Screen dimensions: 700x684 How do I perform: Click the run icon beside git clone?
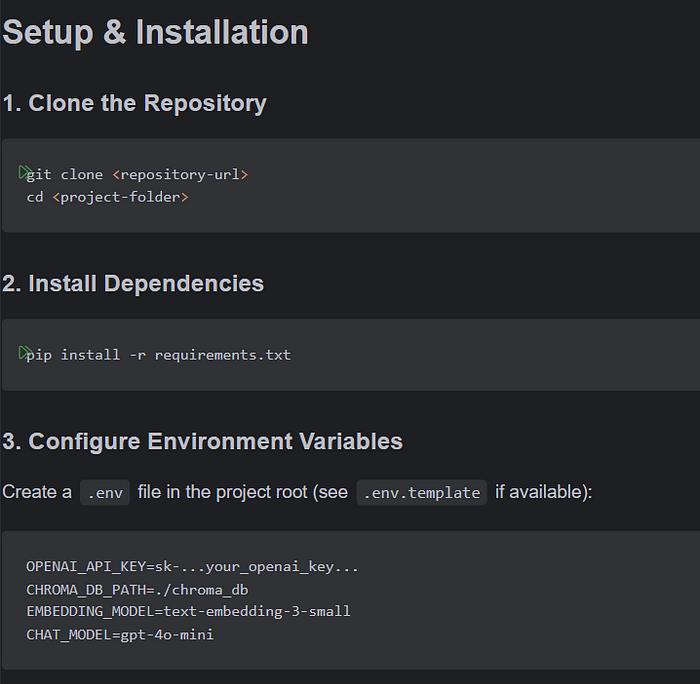click(x=25, y=173)
